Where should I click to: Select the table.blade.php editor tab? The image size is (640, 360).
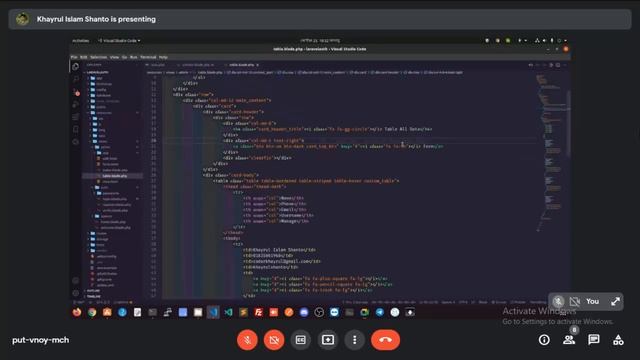[x=241, y=65]
